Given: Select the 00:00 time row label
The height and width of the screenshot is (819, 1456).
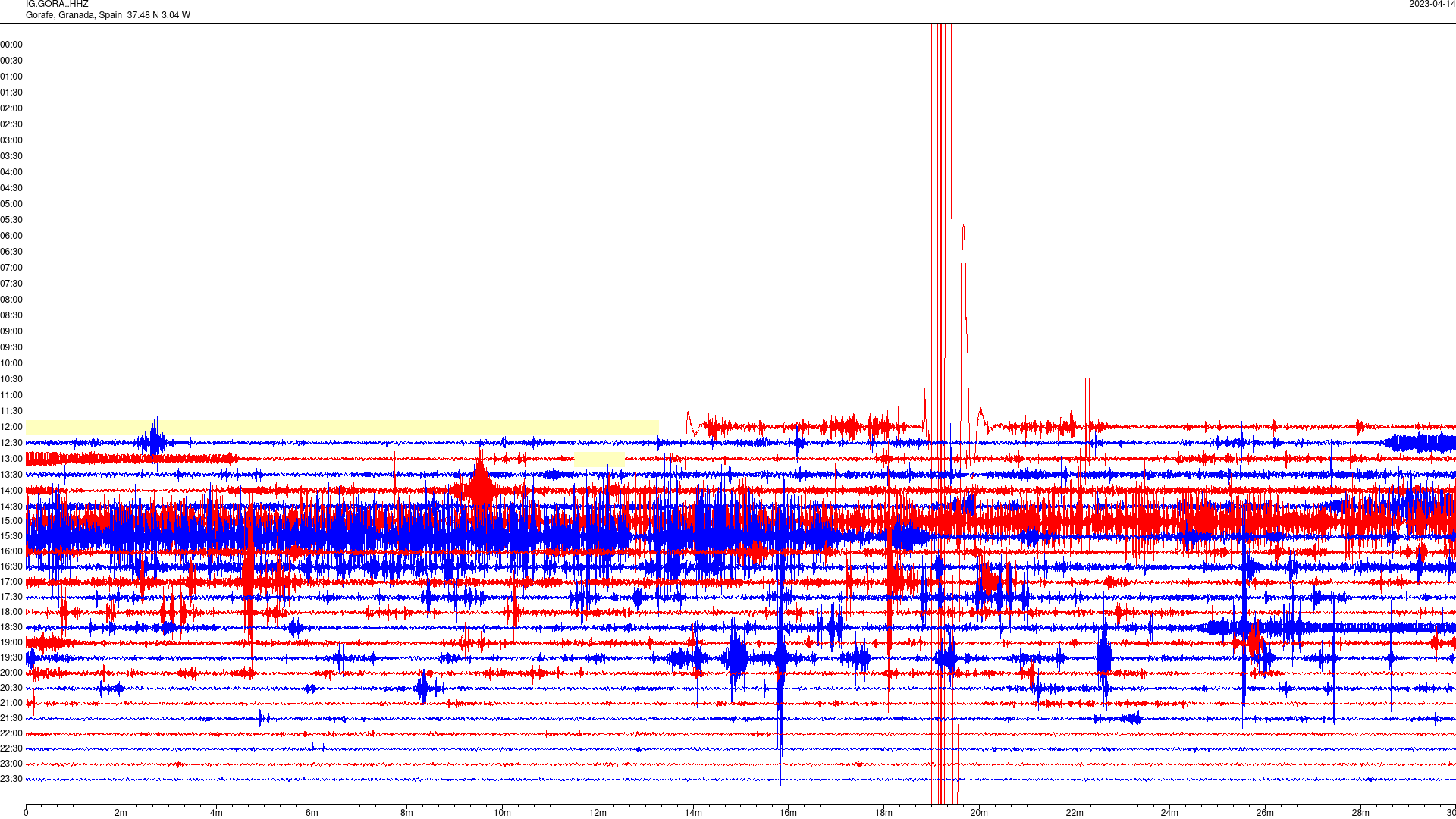Looking at the screenshot, I should [11, 45].
